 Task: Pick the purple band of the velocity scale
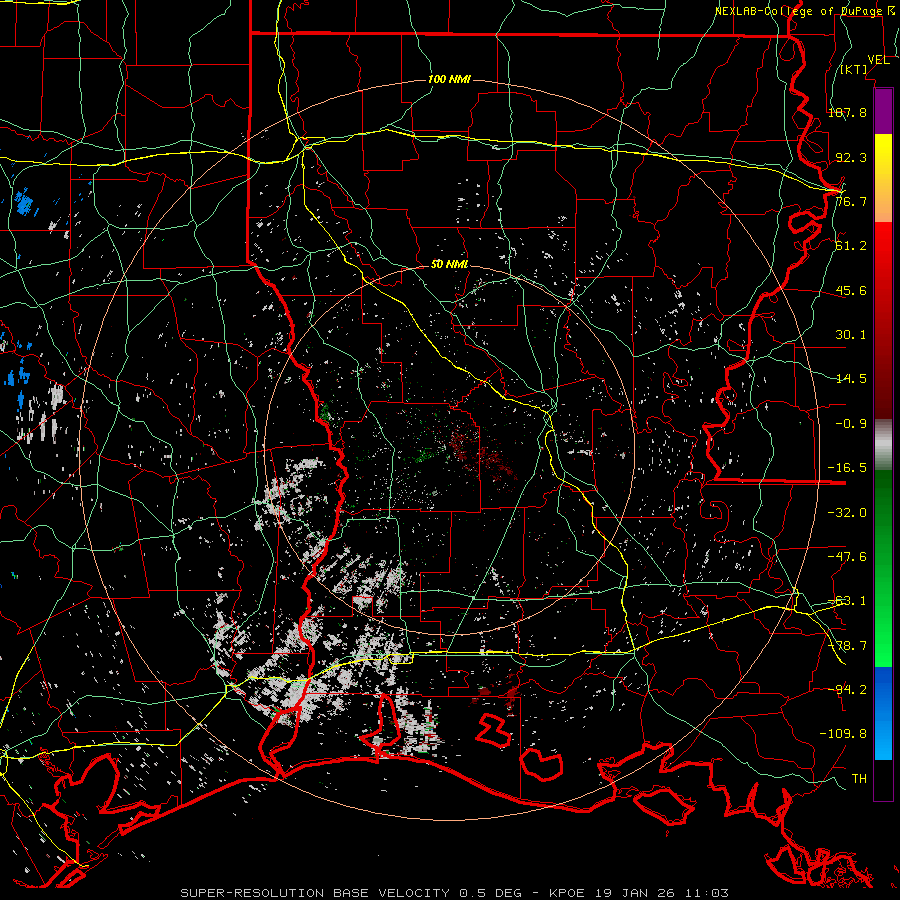pyautogui.click(x=883, y=111)
